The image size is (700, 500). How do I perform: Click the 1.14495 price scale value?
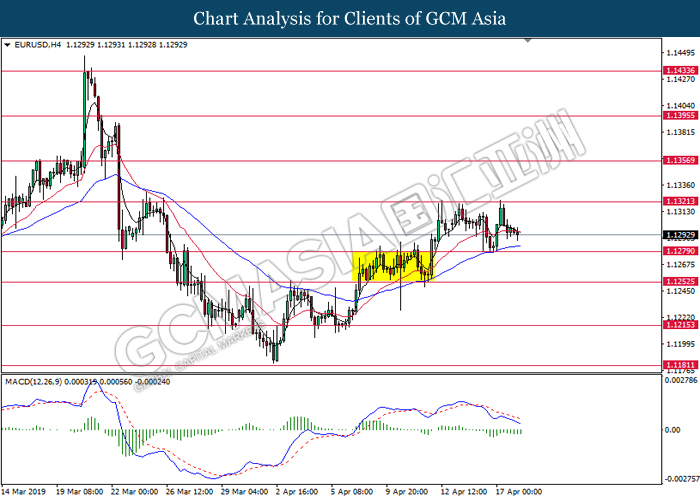click(x=681, y=53)
